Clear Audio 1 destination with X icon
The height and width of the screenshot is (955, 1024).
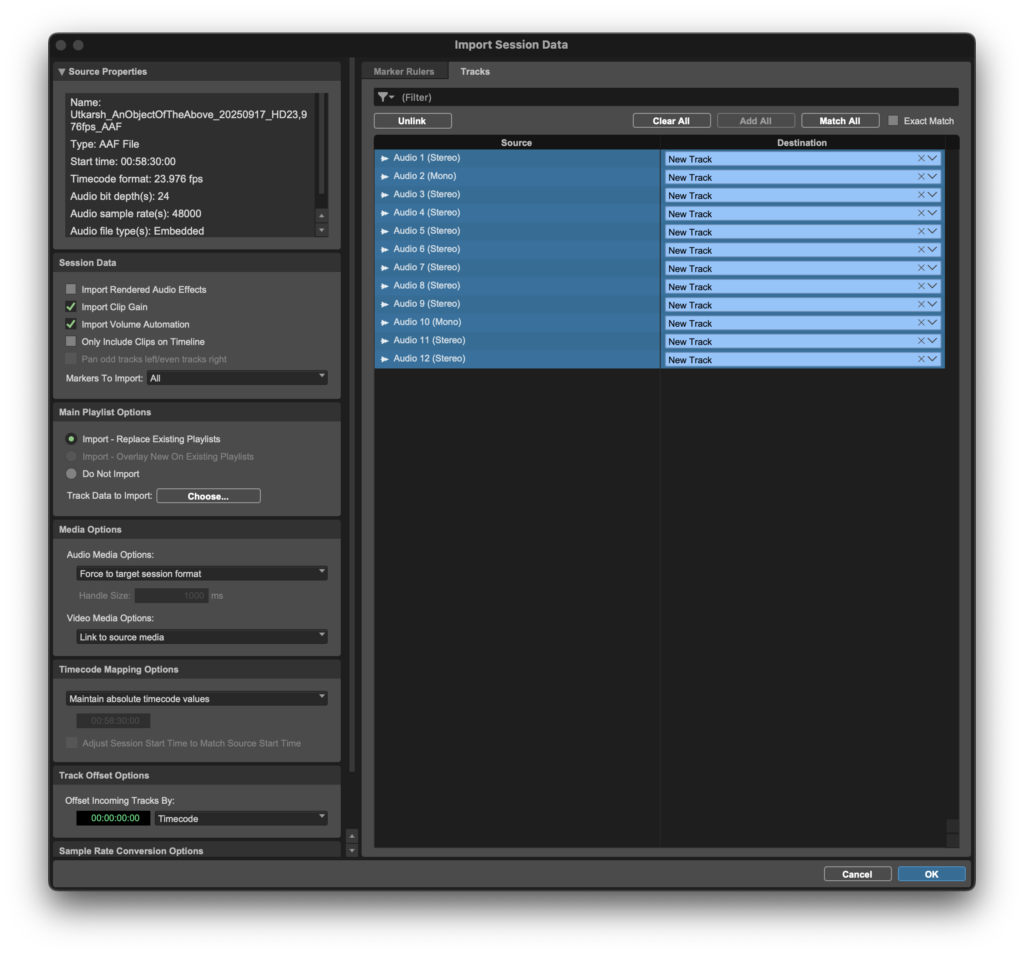point(920,158)
